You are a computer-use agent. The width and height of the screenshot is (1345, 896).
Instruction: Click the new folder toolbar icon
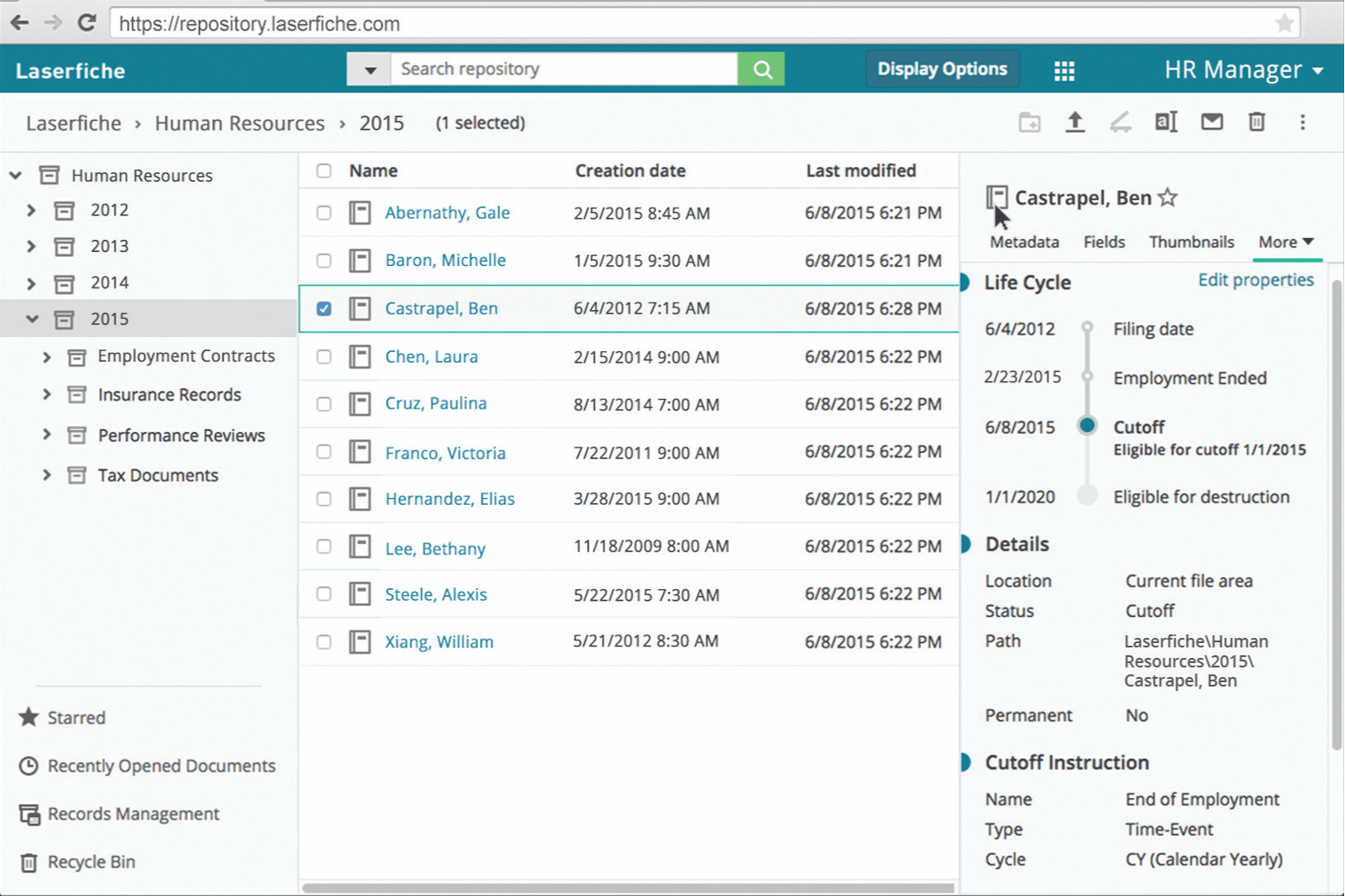click(1029, 123)
